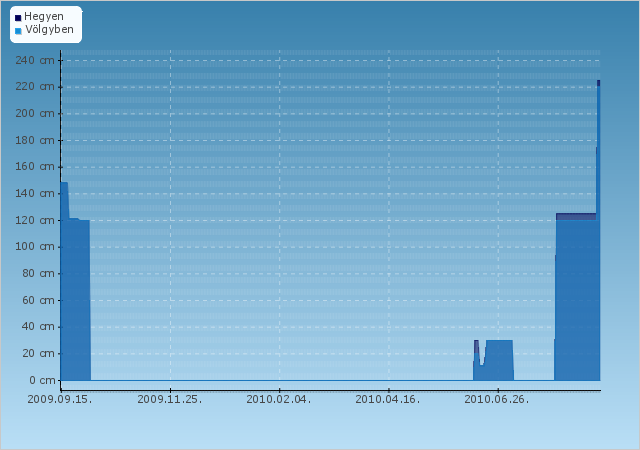The width and height of the screenshot is (640, 450).
Task: Click the 30 cm block near 2010.06.26.
Action: (499, 361)
